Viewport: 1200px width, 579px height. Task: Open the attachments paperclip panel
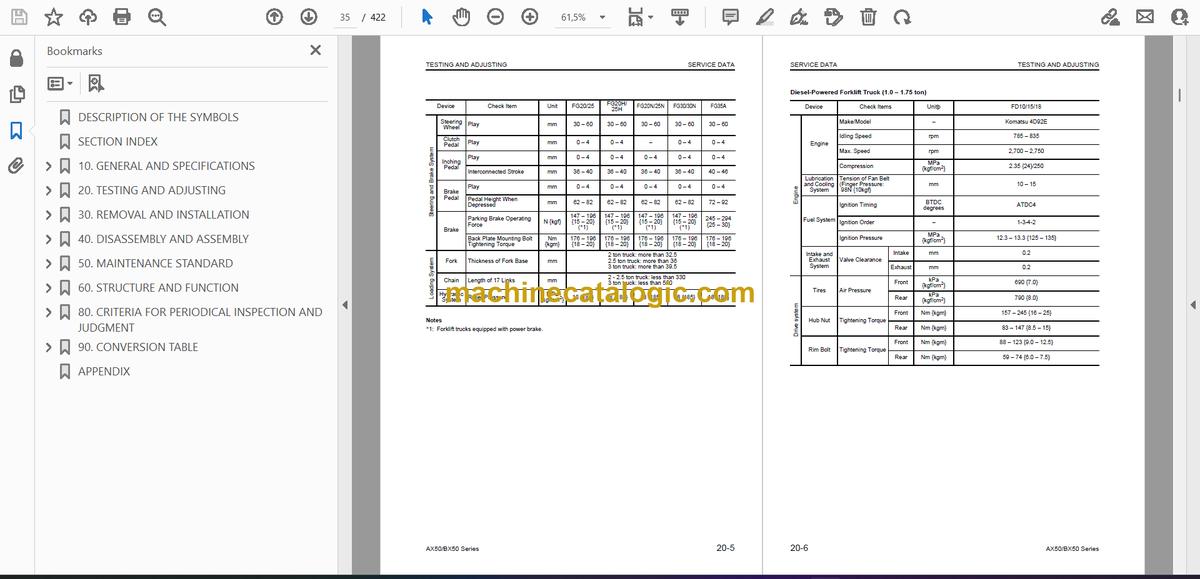pyautogui.click(x=16, y=166)
